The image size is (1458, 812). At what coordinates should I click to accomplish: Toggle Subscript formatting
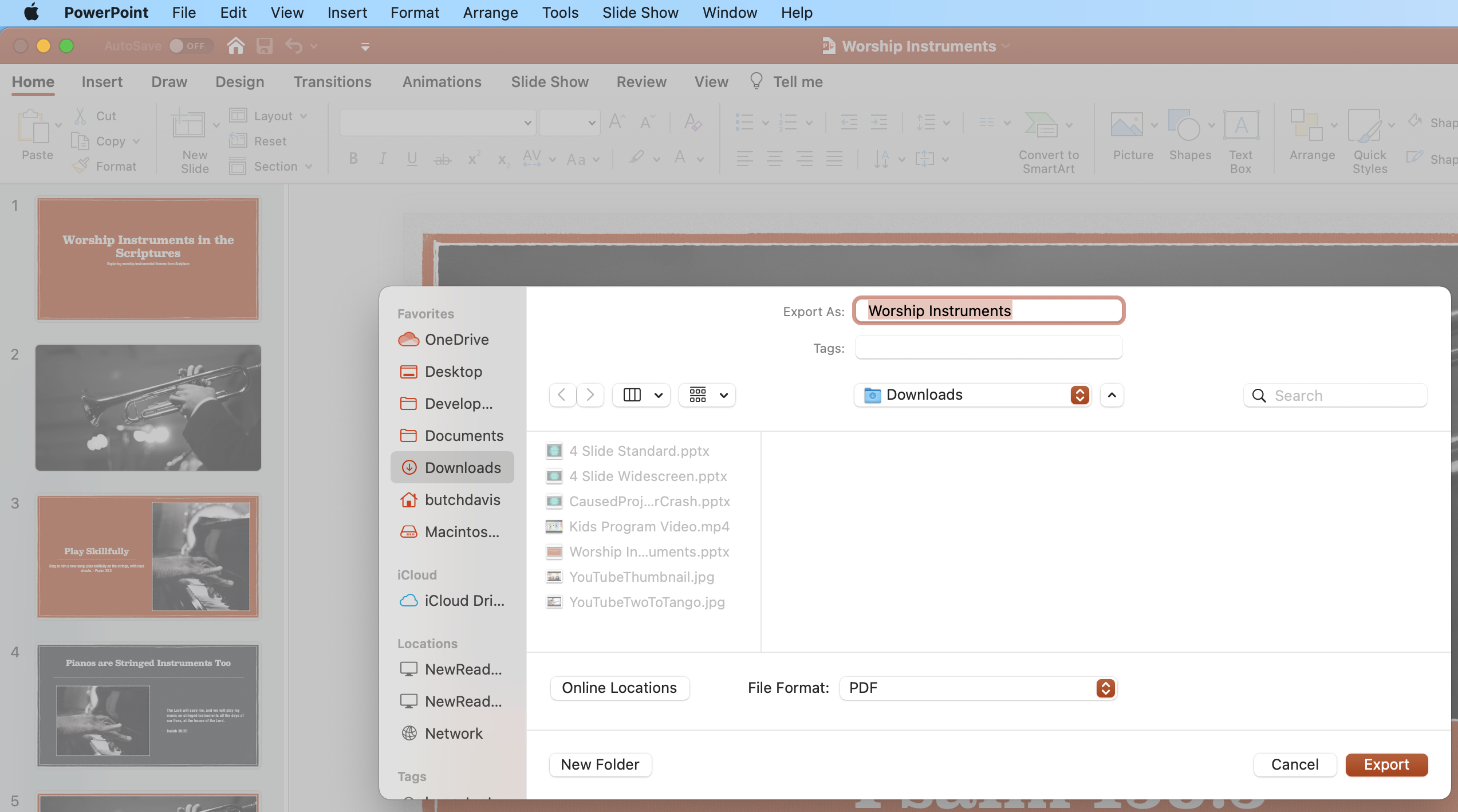[x=503, y=160]
